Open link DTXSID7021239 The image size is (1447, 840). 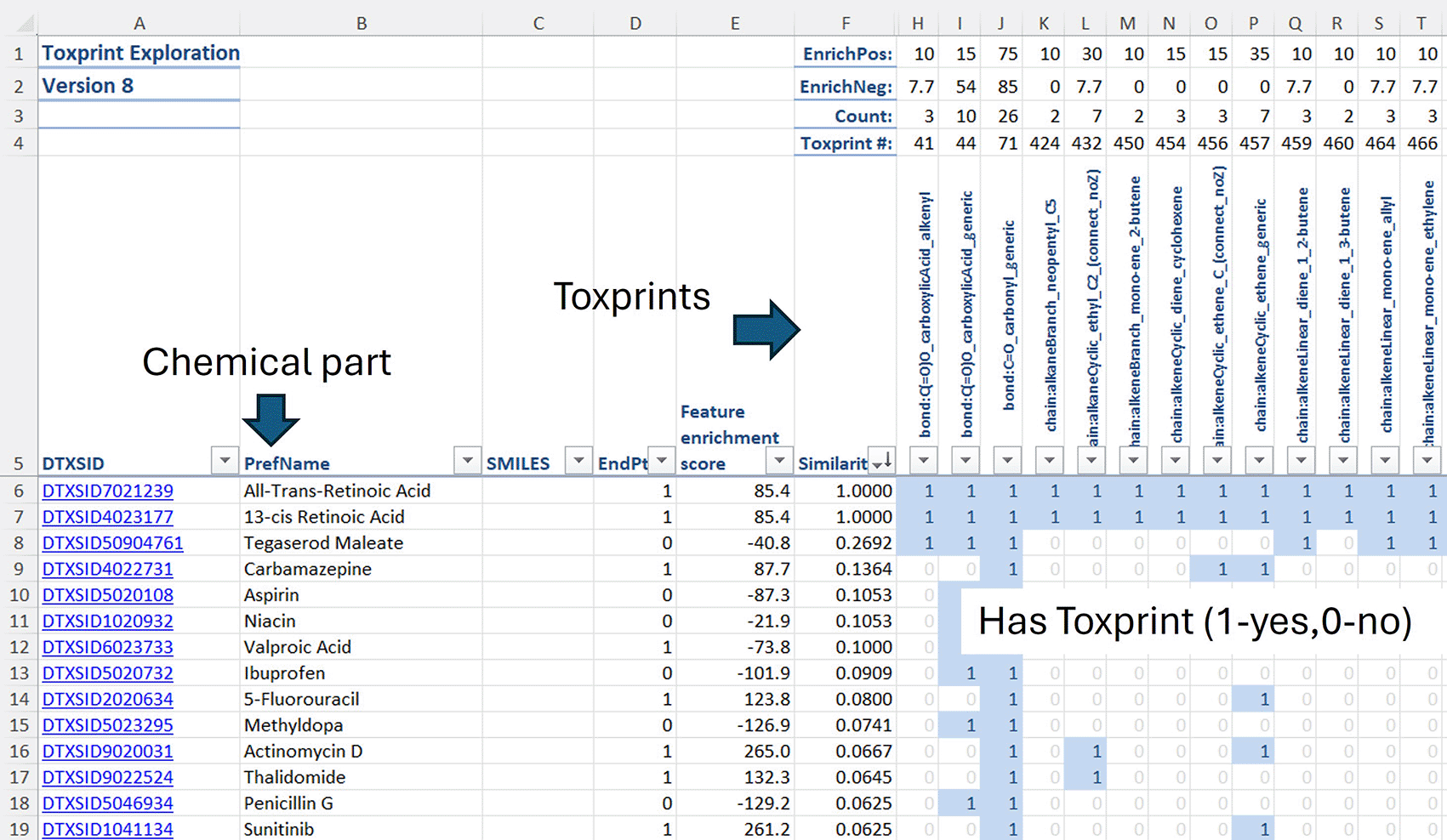click(x=108, y=491)
